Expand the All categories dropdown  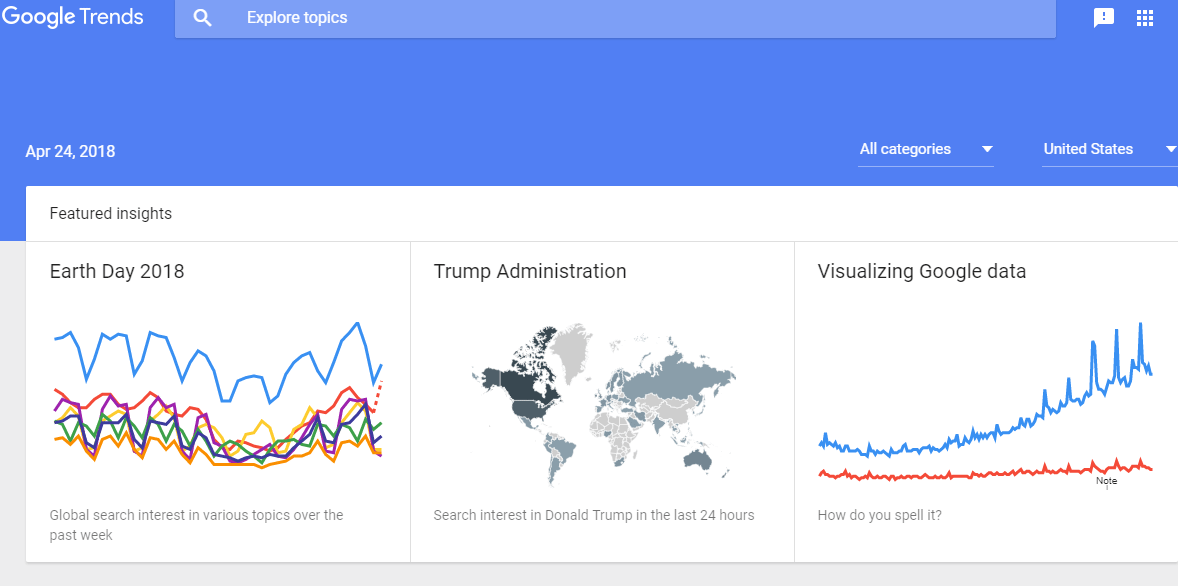click(x=926, y=150)
